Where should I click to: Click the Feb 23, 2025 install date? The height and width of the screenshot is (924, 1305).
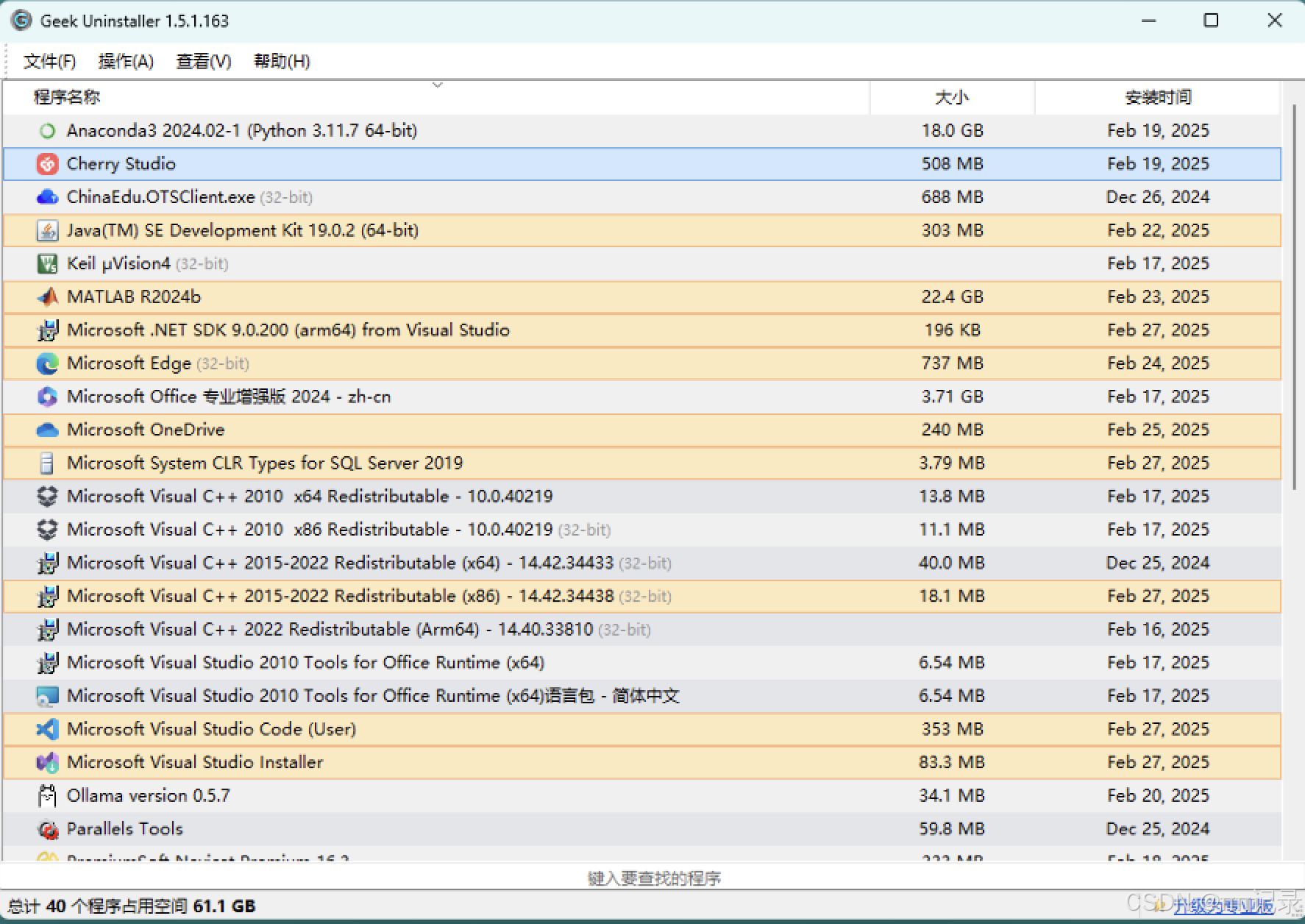click(1158, 296)
